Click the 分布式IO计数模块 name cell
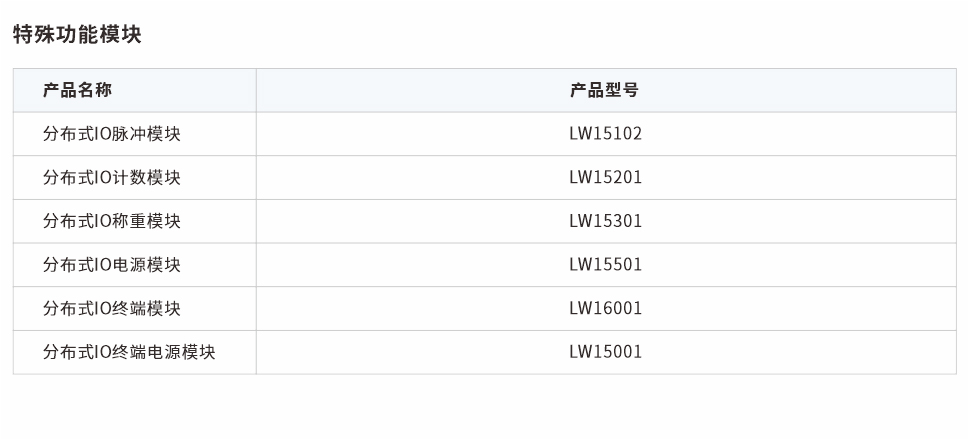 [112, 178]
